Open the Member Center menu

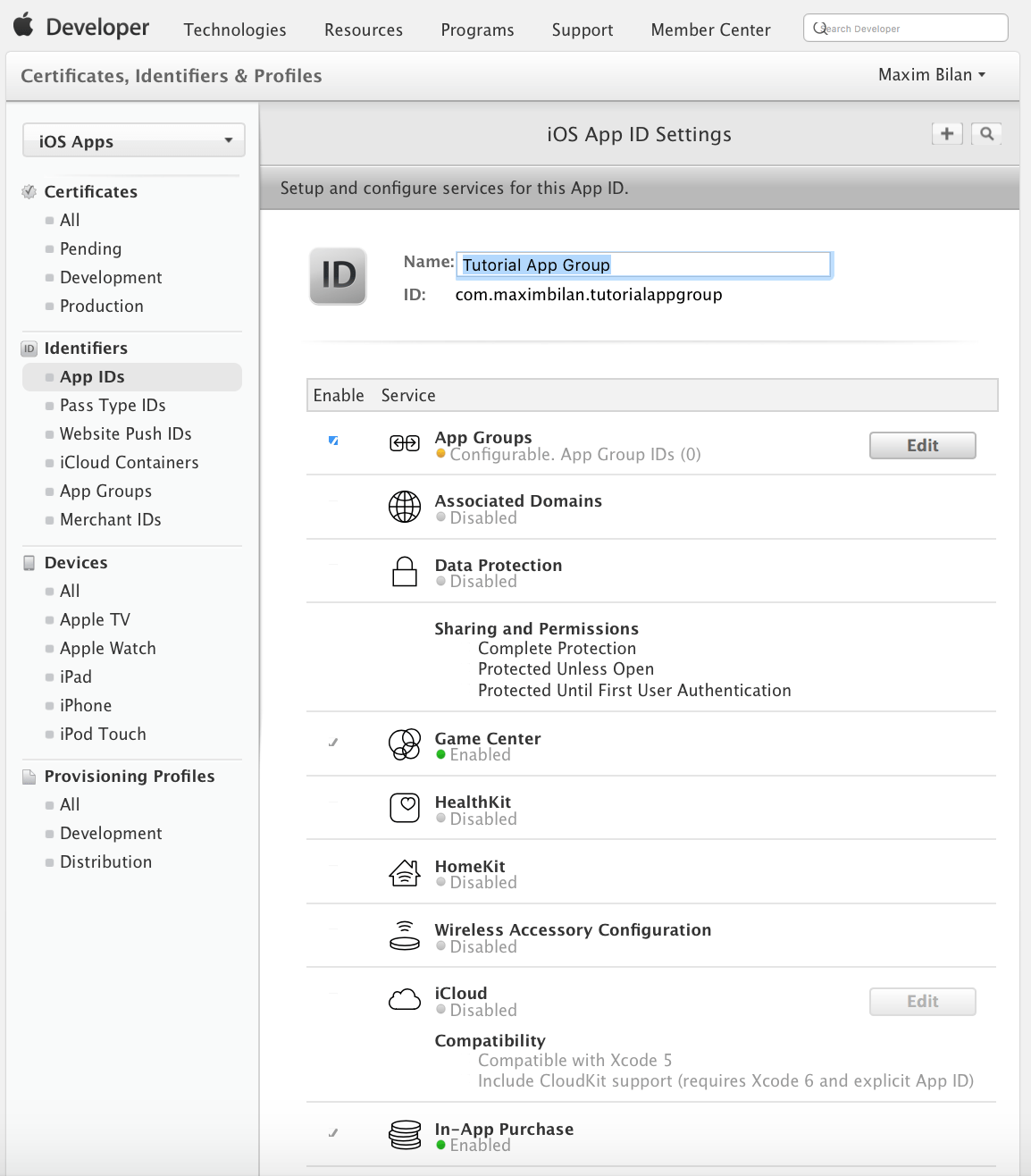point(710,29)
